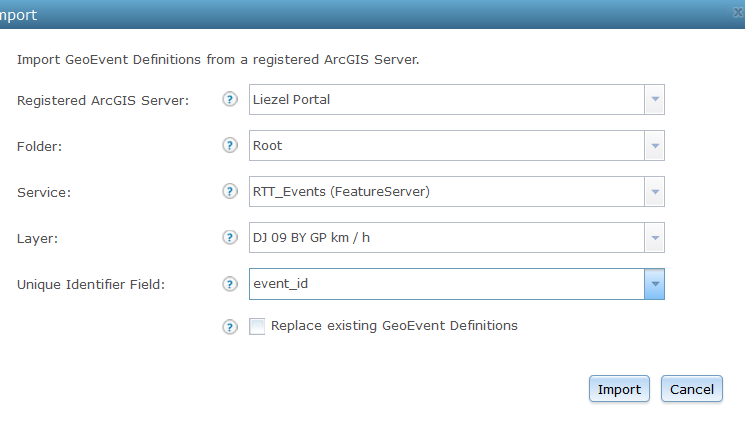Click help icon beside Replace existing checkbox
The height and width of the screenshot is (431, 745).
[x=230, y=327]
